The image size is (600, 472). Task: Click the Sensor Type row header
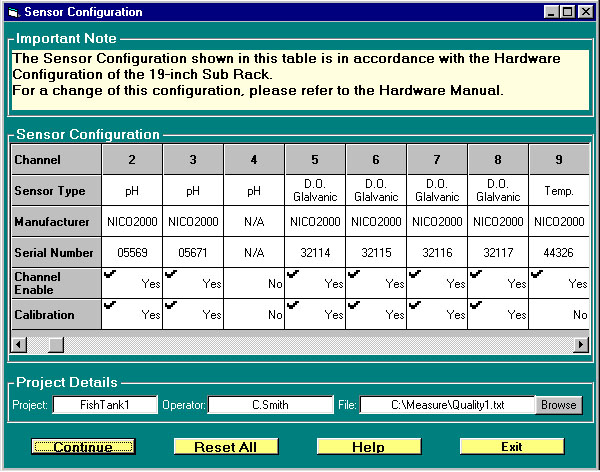[56, 191]
